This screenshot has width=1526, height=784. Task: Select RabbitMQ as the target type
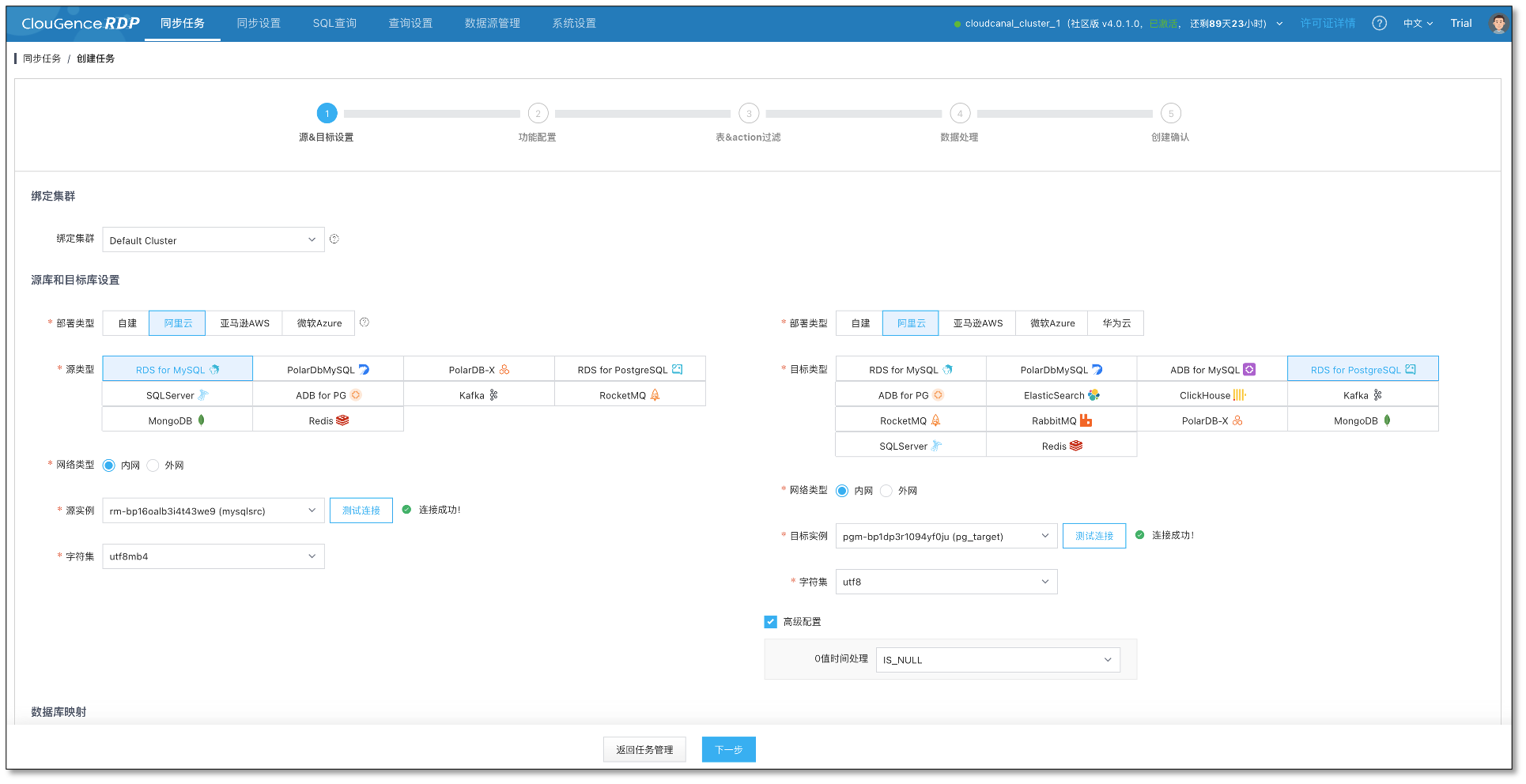[1061, 420]
